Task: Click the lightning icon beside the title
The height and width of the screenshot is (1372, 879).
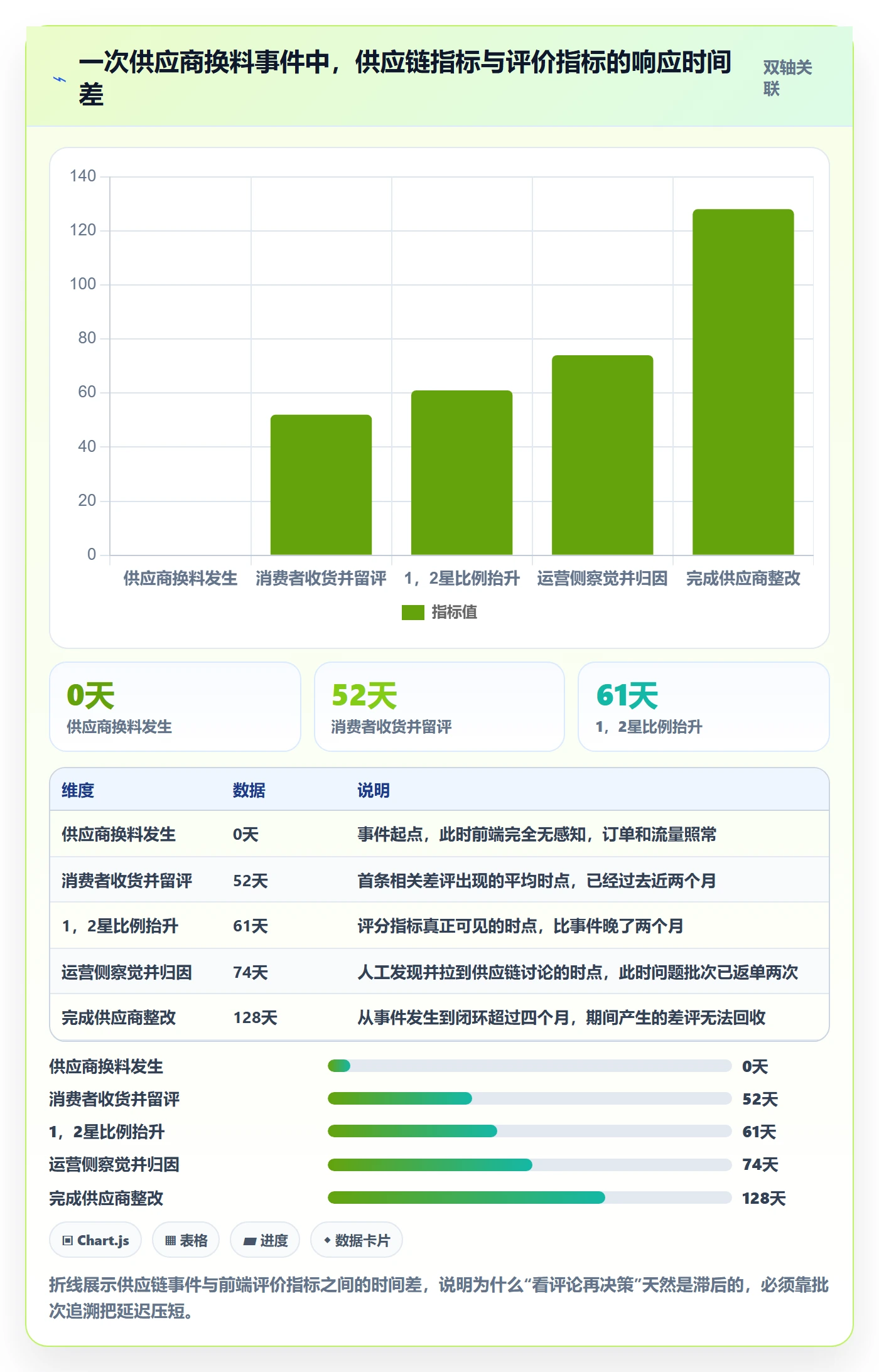Action: point(60,79)
